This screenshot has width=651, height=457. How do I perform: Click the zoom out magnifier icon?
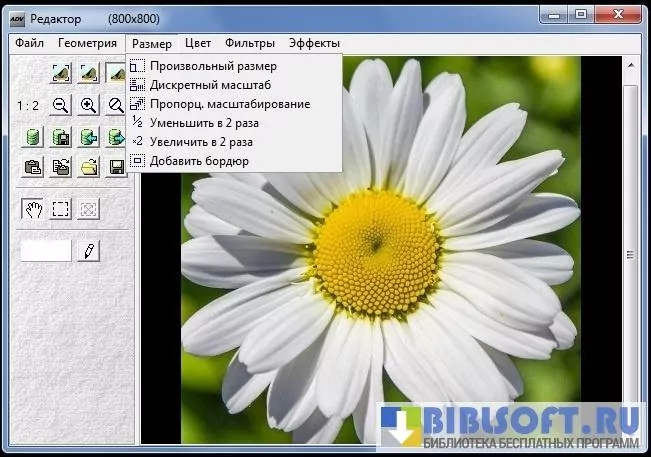60,106
